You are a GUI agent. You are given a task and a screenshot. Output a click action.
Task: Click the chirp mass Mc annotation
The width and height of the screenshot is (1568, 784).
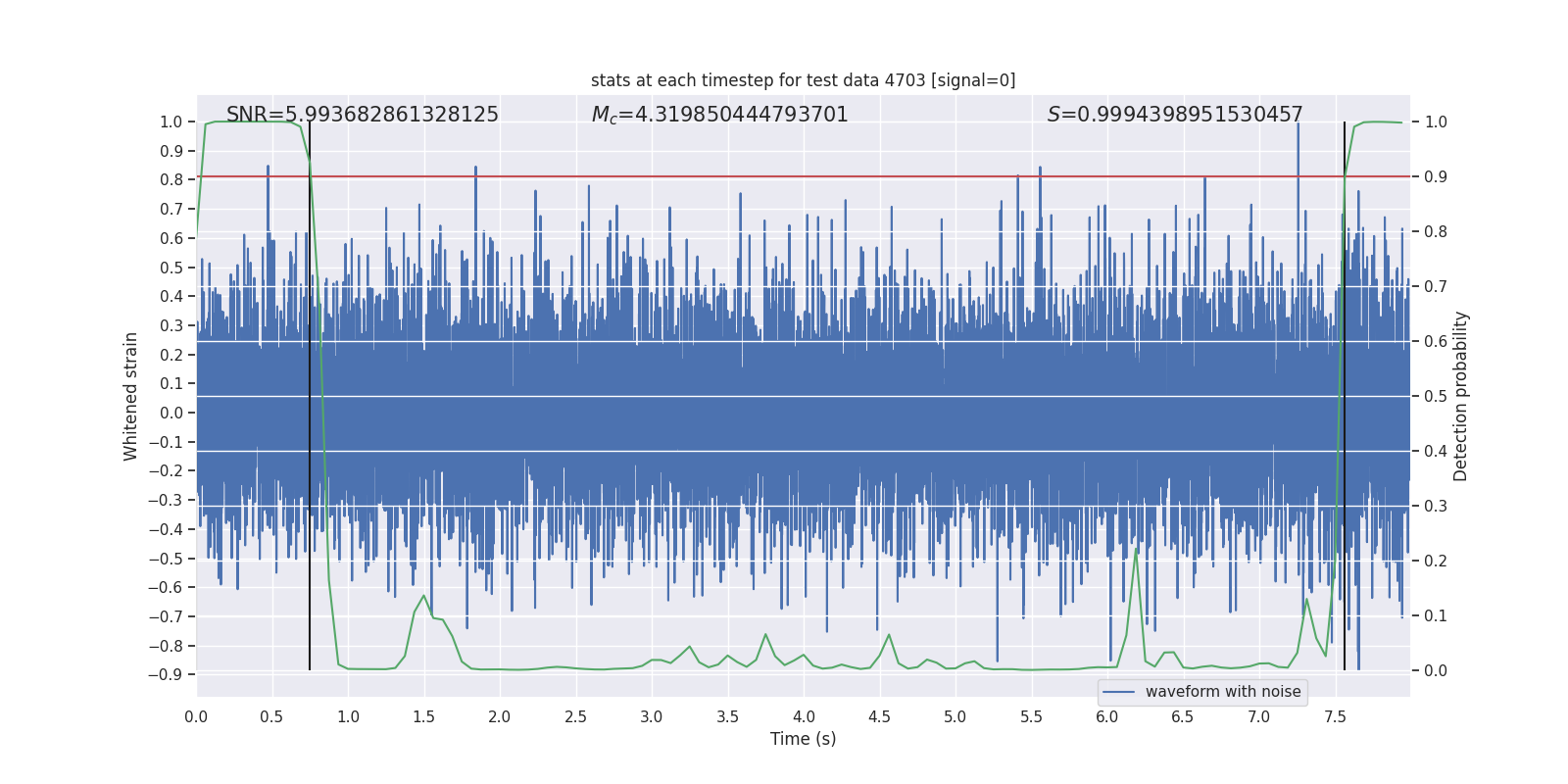719,115
